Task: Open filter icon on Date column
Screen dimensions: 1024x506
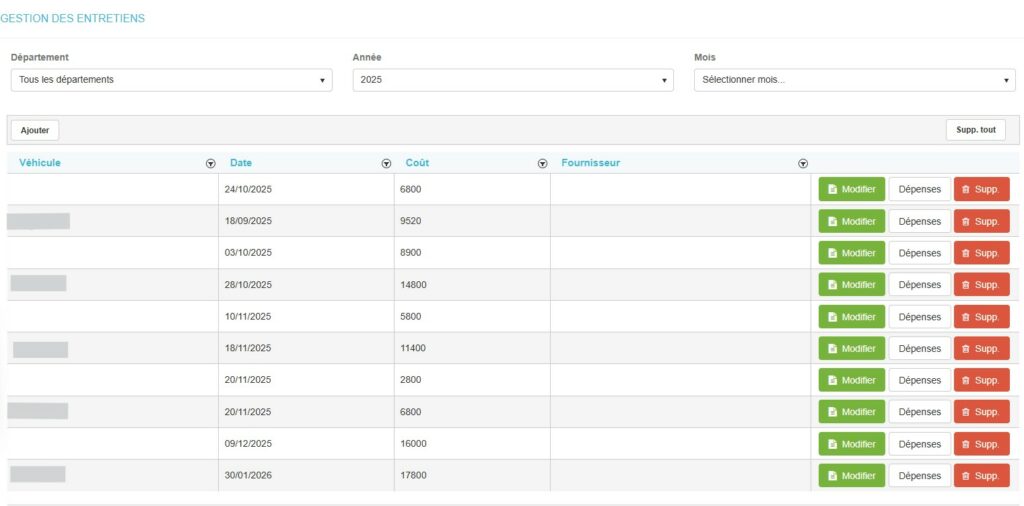Action: [386, 163]
